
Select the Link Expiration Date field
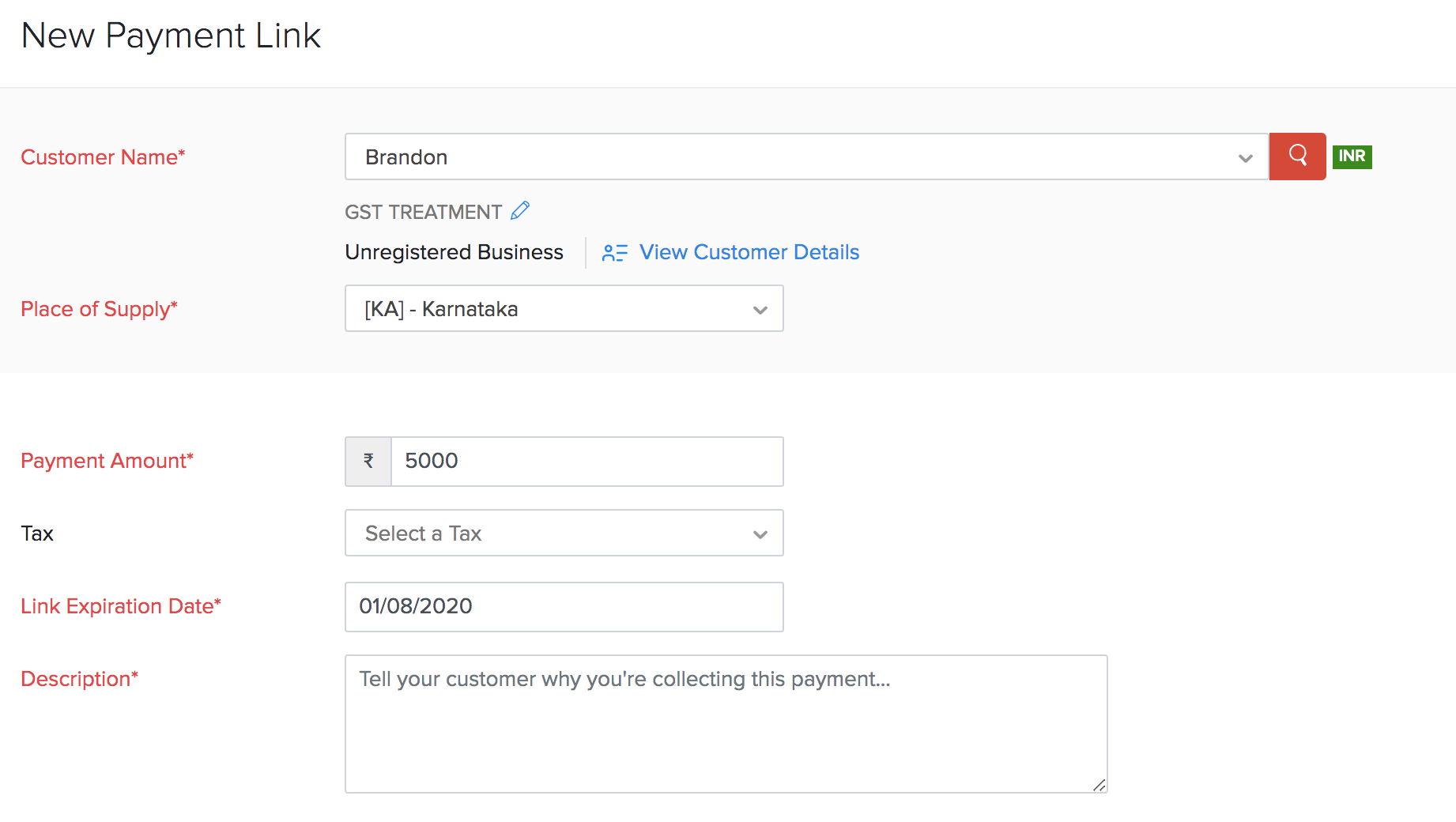(564, 607)
